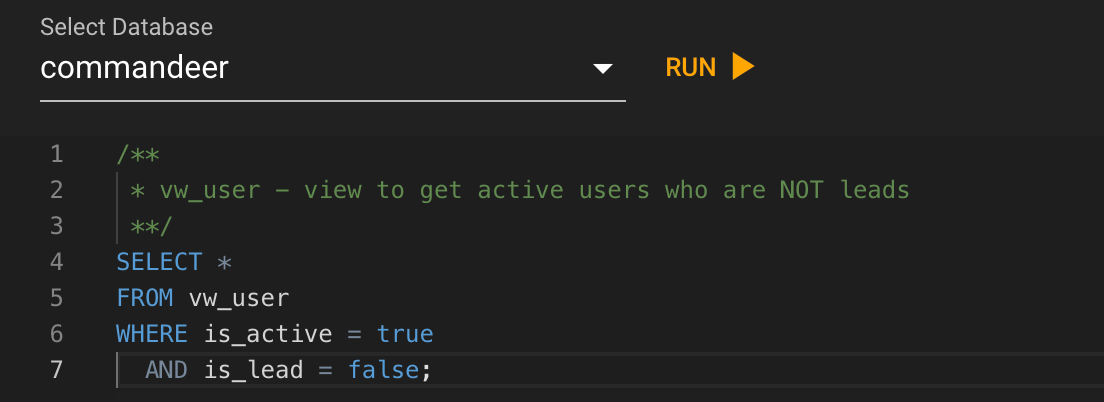Click the is_active column name
The image size is (1104, 402).
point(268,334)
